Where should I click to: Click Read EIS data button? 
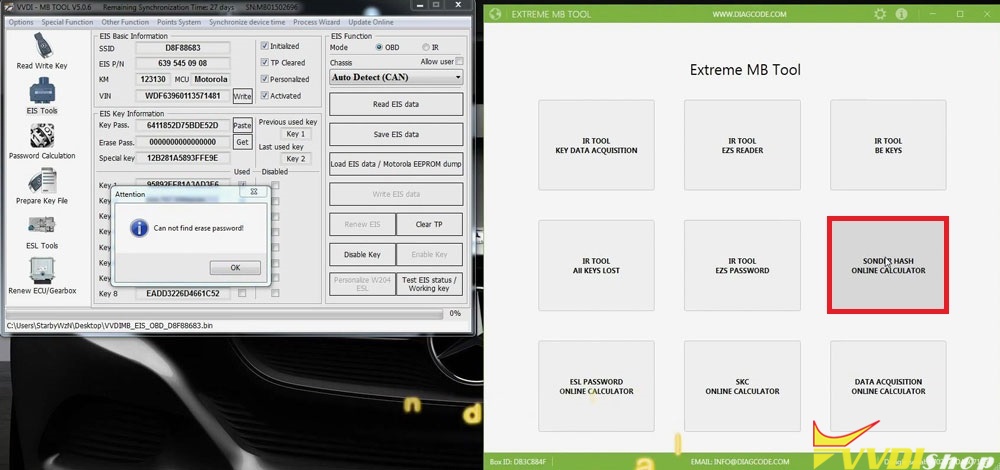(396, 104)
